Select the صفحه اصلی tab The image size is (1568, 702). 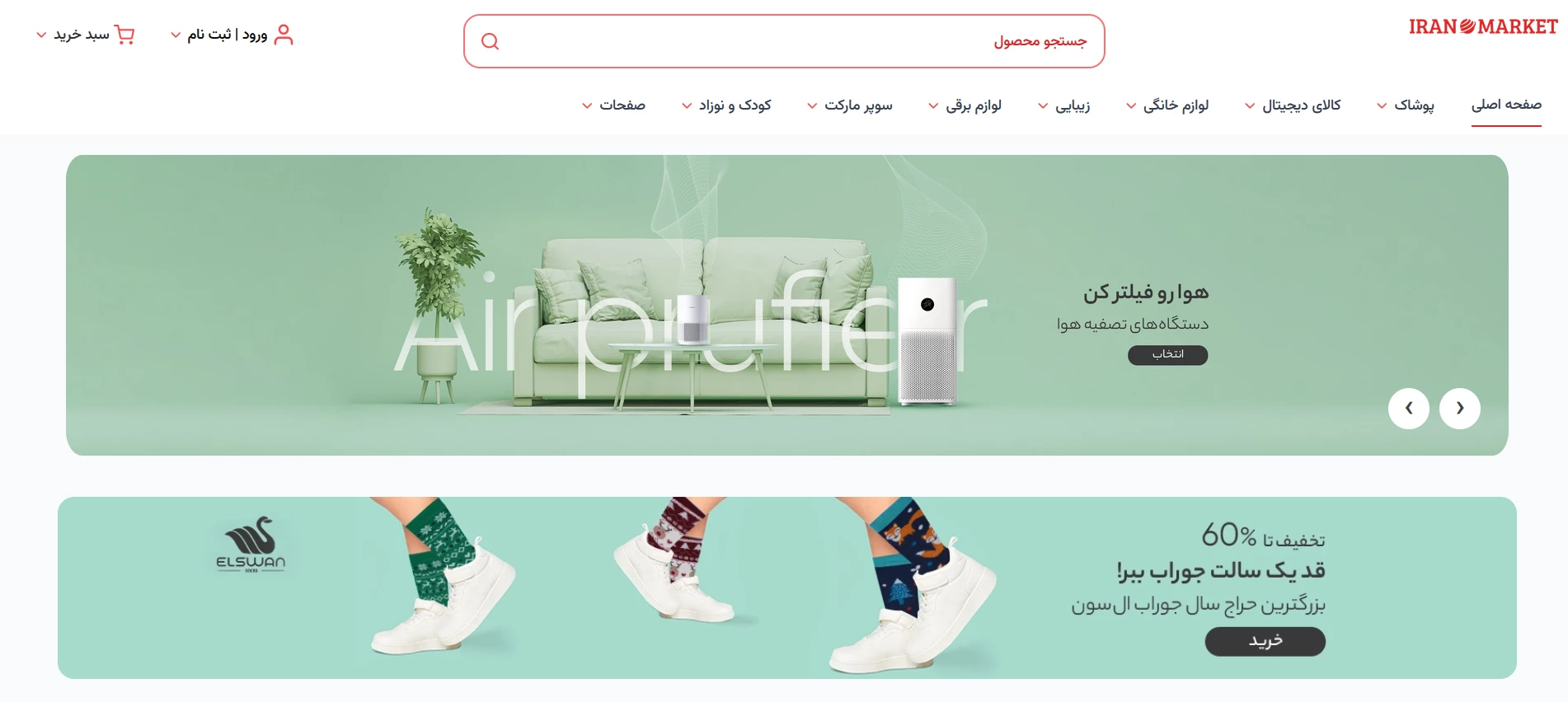click(1506, 105)
